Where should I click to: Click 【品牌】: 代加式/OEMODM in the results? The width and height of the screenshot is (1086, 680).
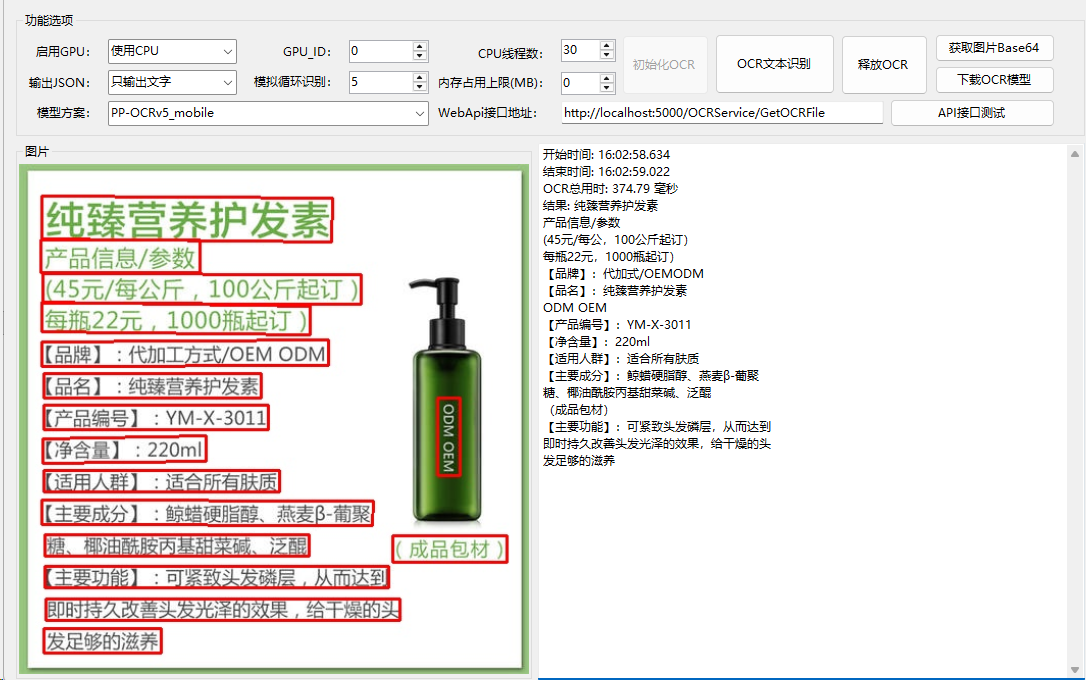624,274
